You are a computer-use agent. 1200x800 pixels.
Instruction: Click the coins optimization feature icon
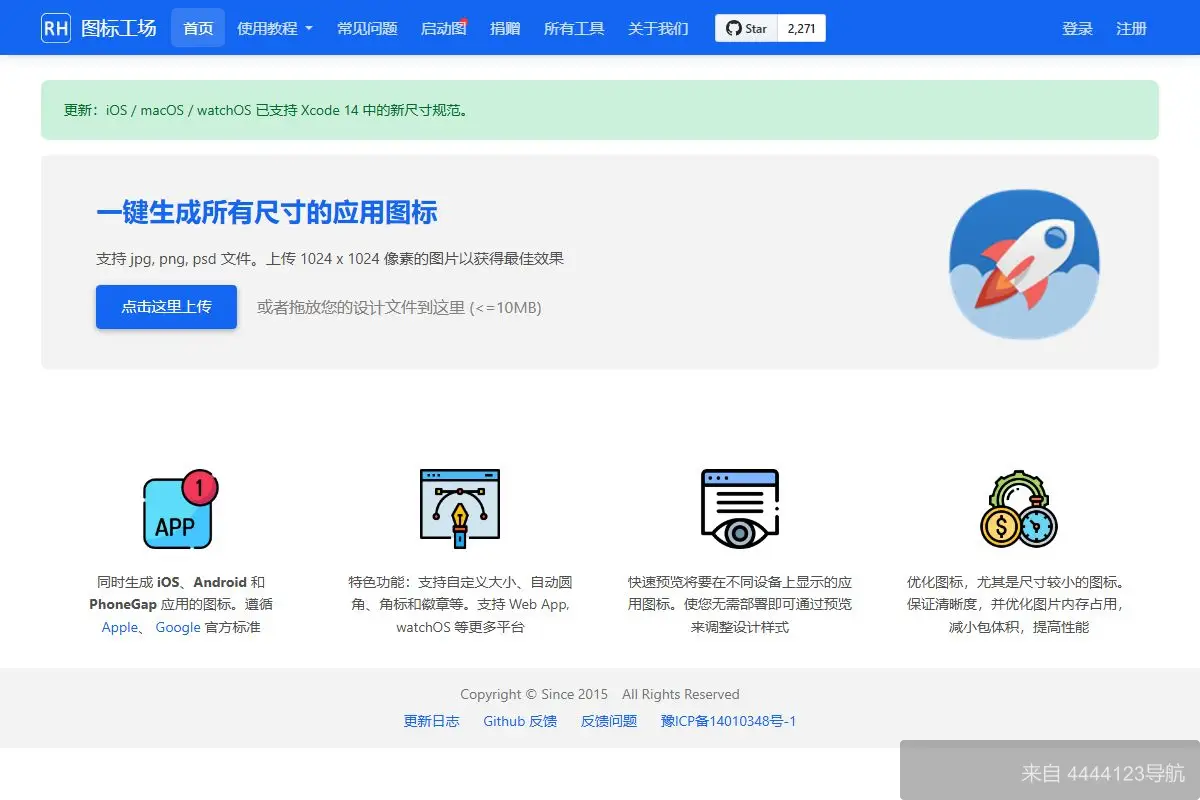click(1017, 507)
